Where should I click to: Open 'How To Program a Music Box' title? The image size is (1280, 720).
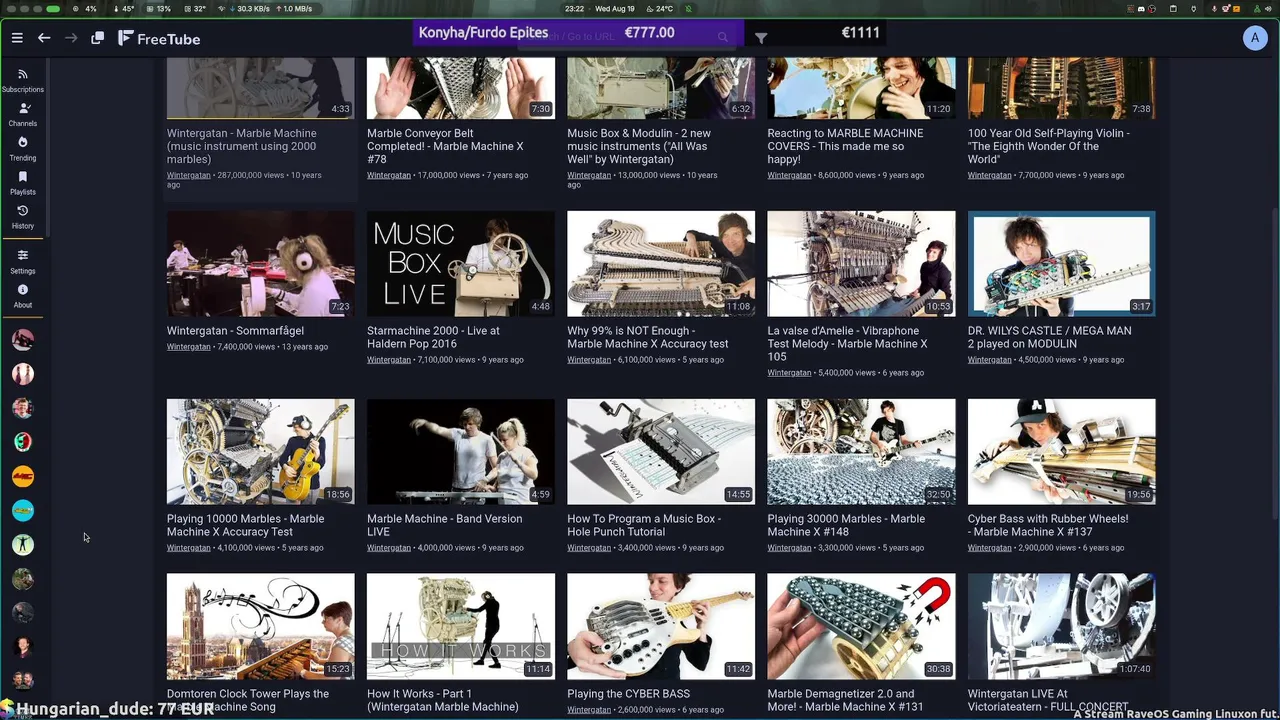click(x=644, y=525)
